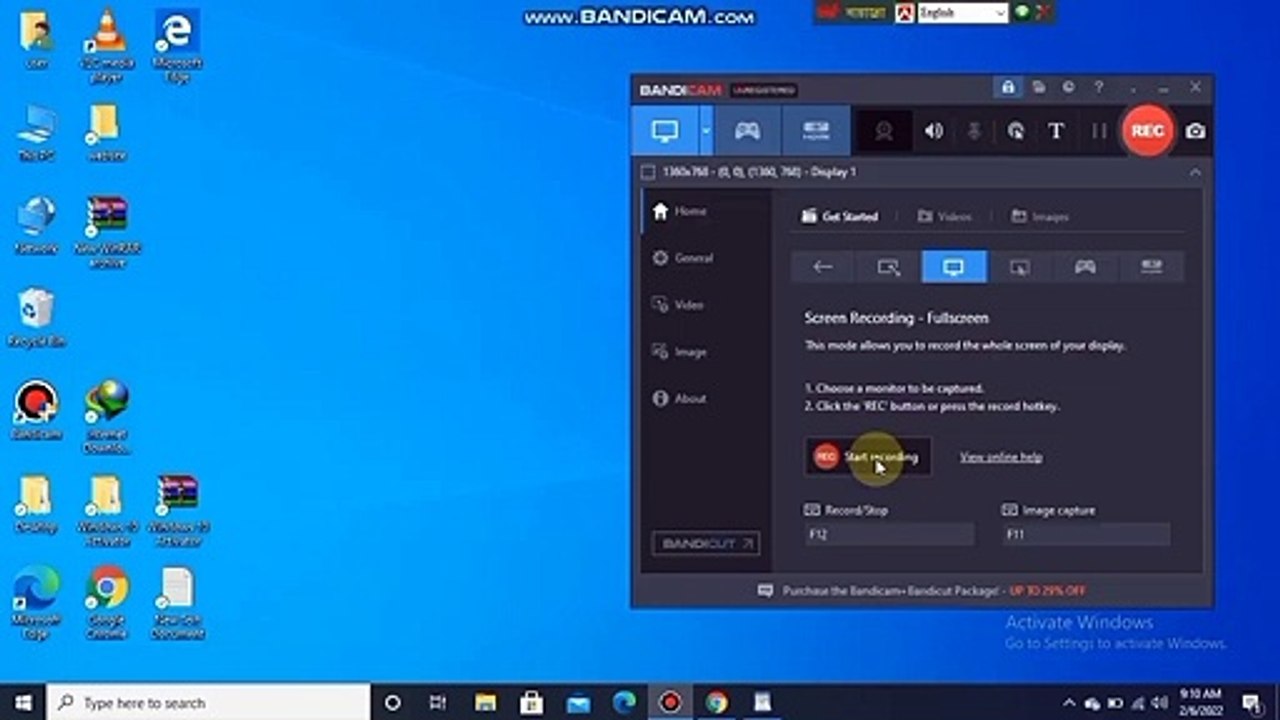
Task: Switch to the Videos tab
Action: coord(944,216)
